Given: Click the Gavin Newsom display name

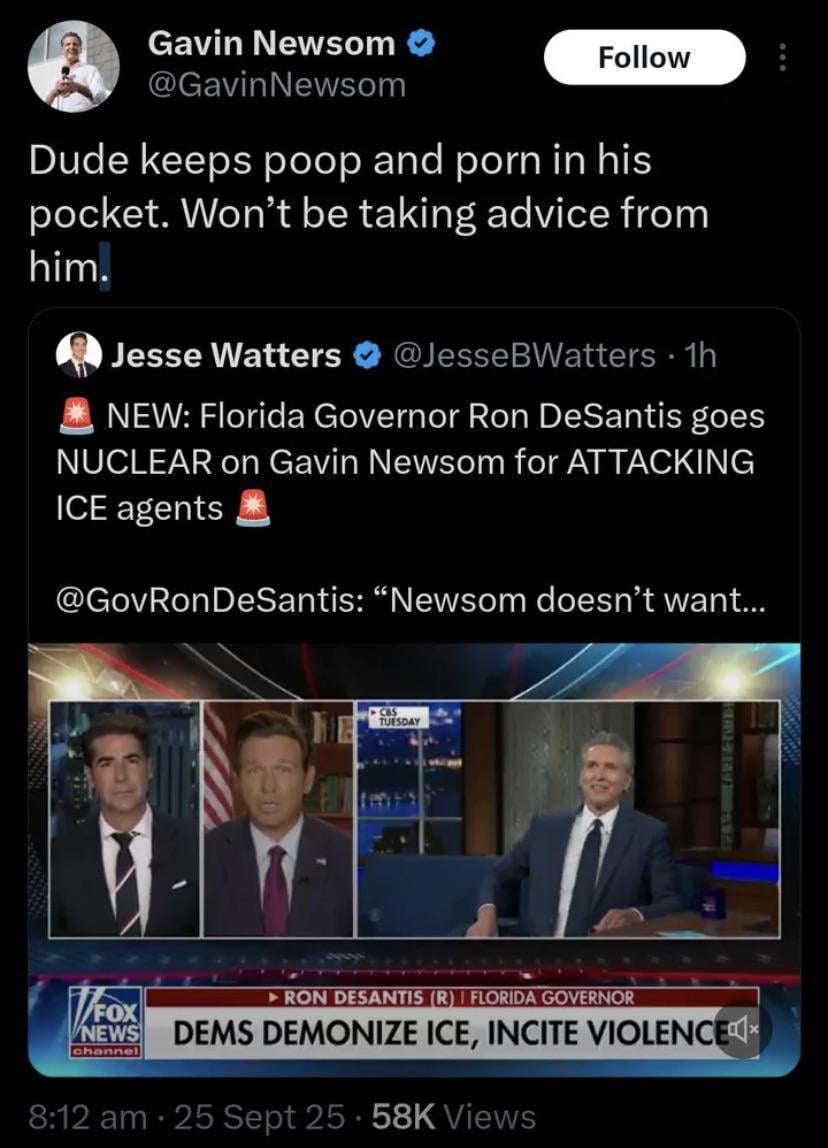Looking at the screenshot, I should click(272, 43).
